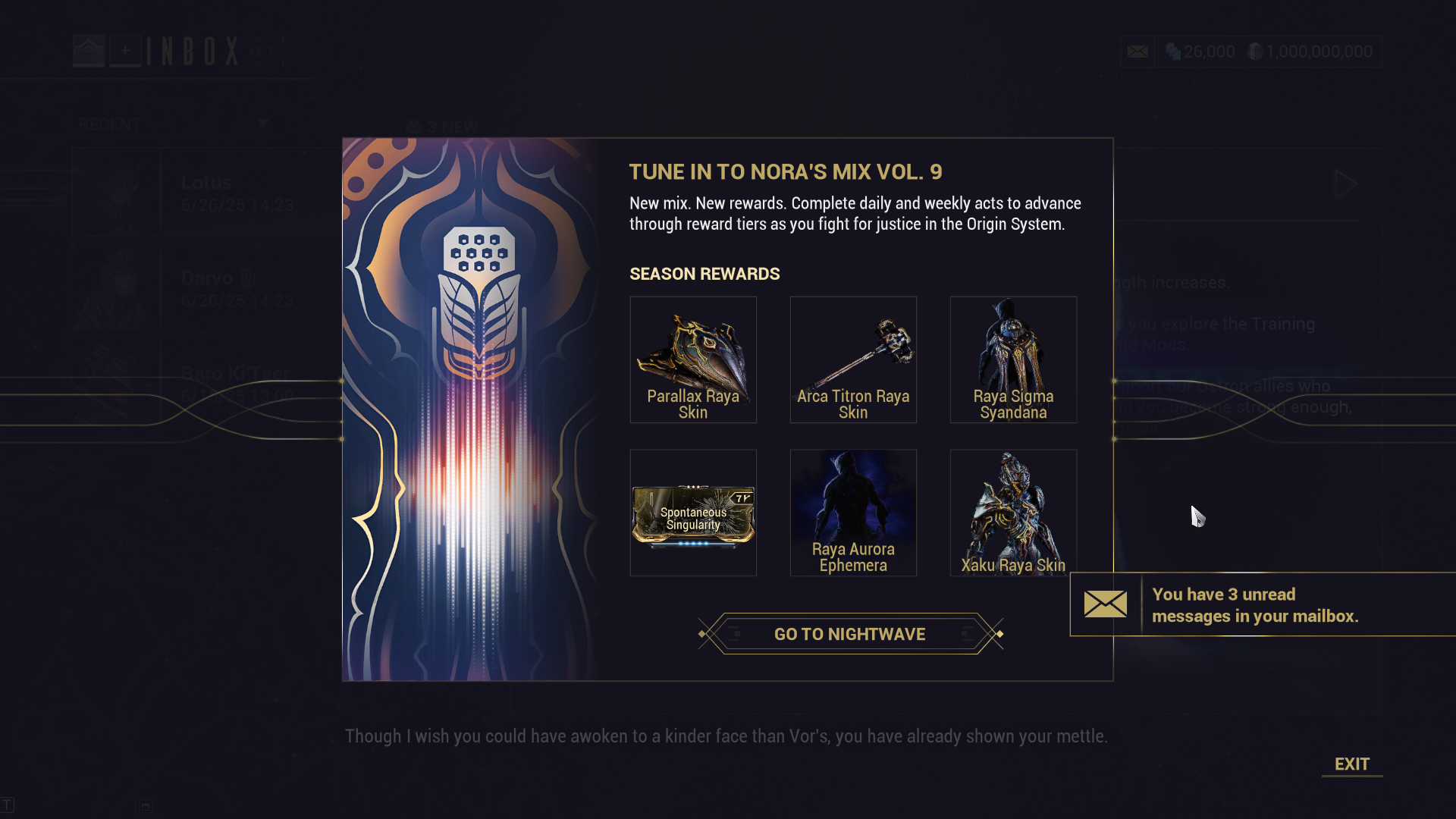The height and width of the screenshot is (819, 1456).
Task: Click the envelope icon in notification popup
Action: coord(1105,604)
